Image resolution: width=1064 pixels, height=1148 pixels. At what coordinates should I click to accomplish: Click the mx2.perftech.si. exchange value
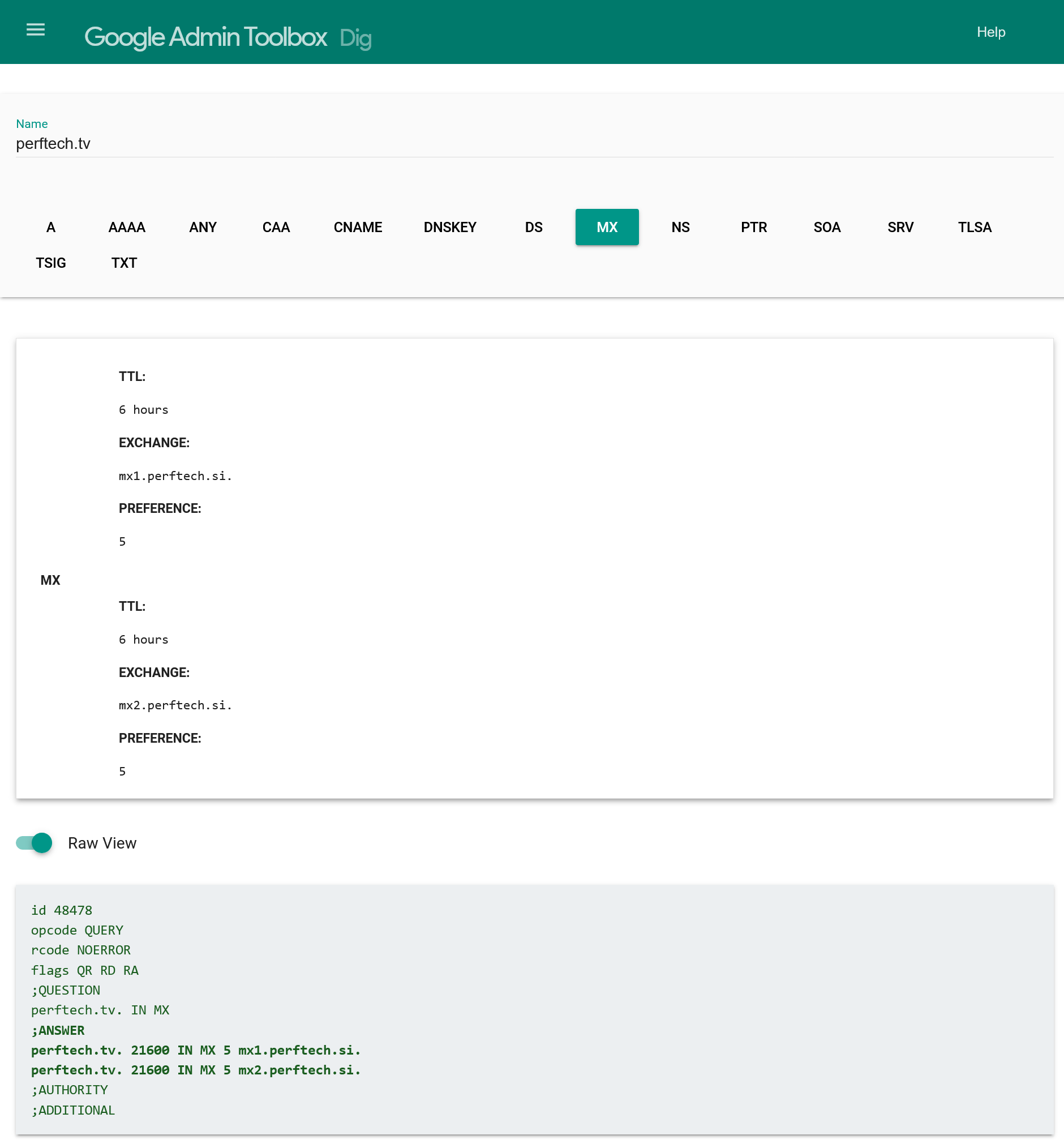175,705
